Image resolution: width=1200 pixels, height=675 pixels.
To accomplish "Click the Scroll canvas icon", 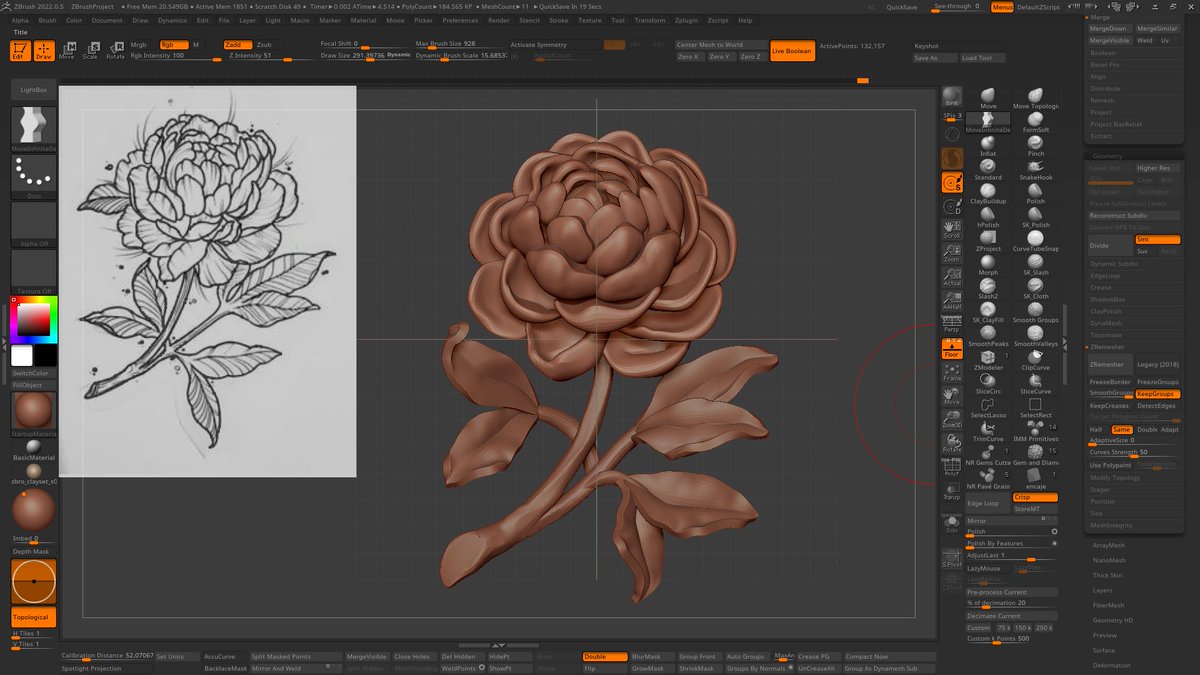I will pyautogui.click(x=952, y=228).
